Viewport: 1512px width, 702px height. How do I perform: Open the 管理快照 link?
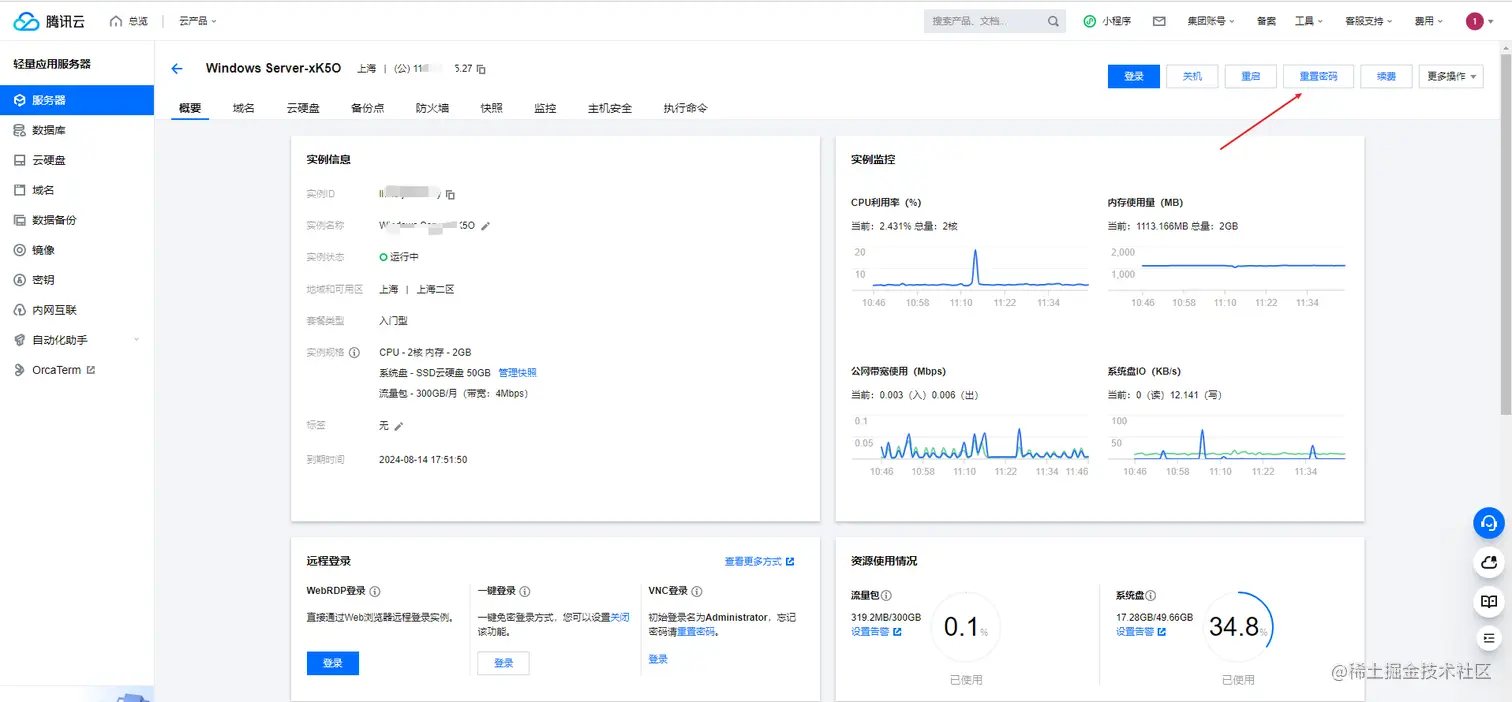(517, 373)
